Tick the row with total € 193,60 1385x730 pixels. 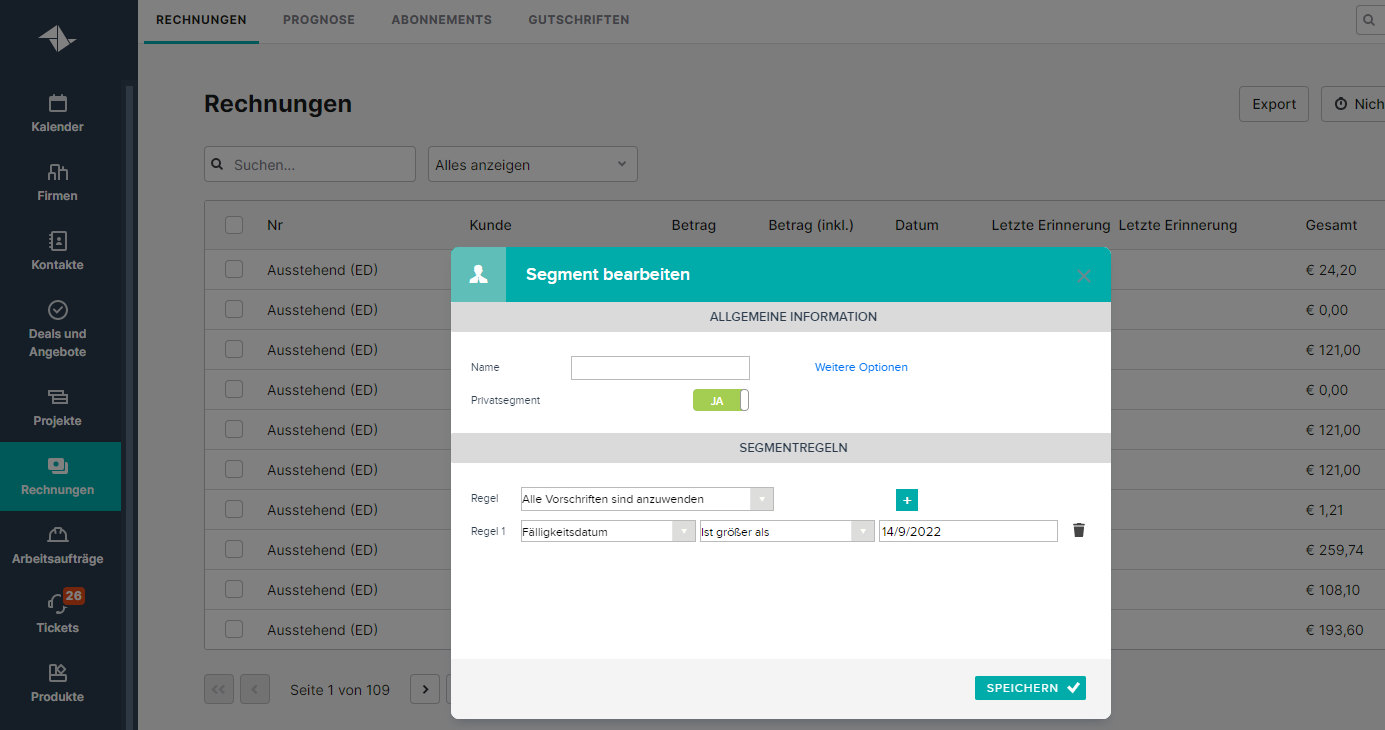click(234, 629)
